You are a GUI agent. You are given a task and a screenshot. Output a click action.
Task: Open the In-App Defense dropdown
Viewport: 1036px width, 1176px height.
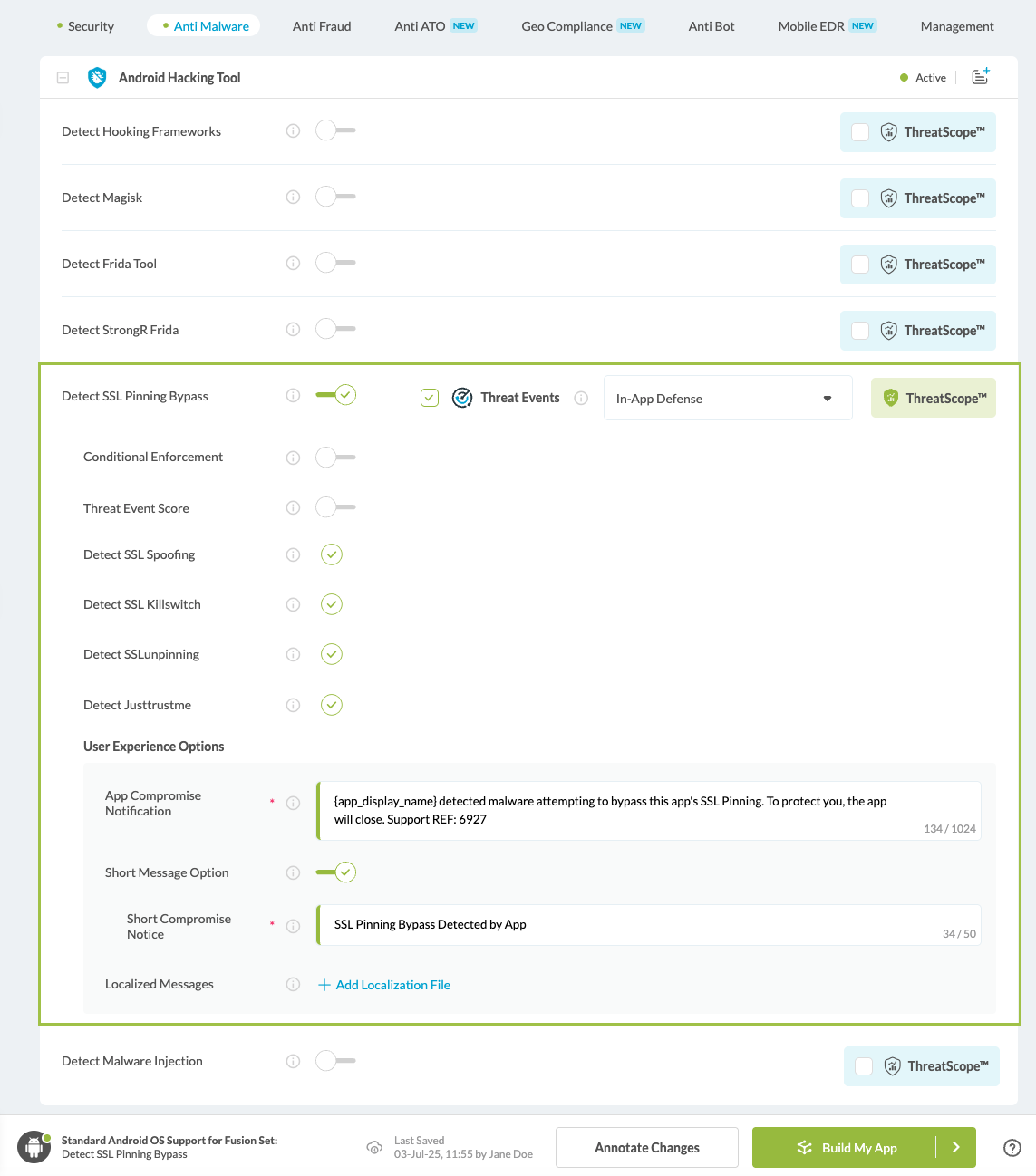727,399
